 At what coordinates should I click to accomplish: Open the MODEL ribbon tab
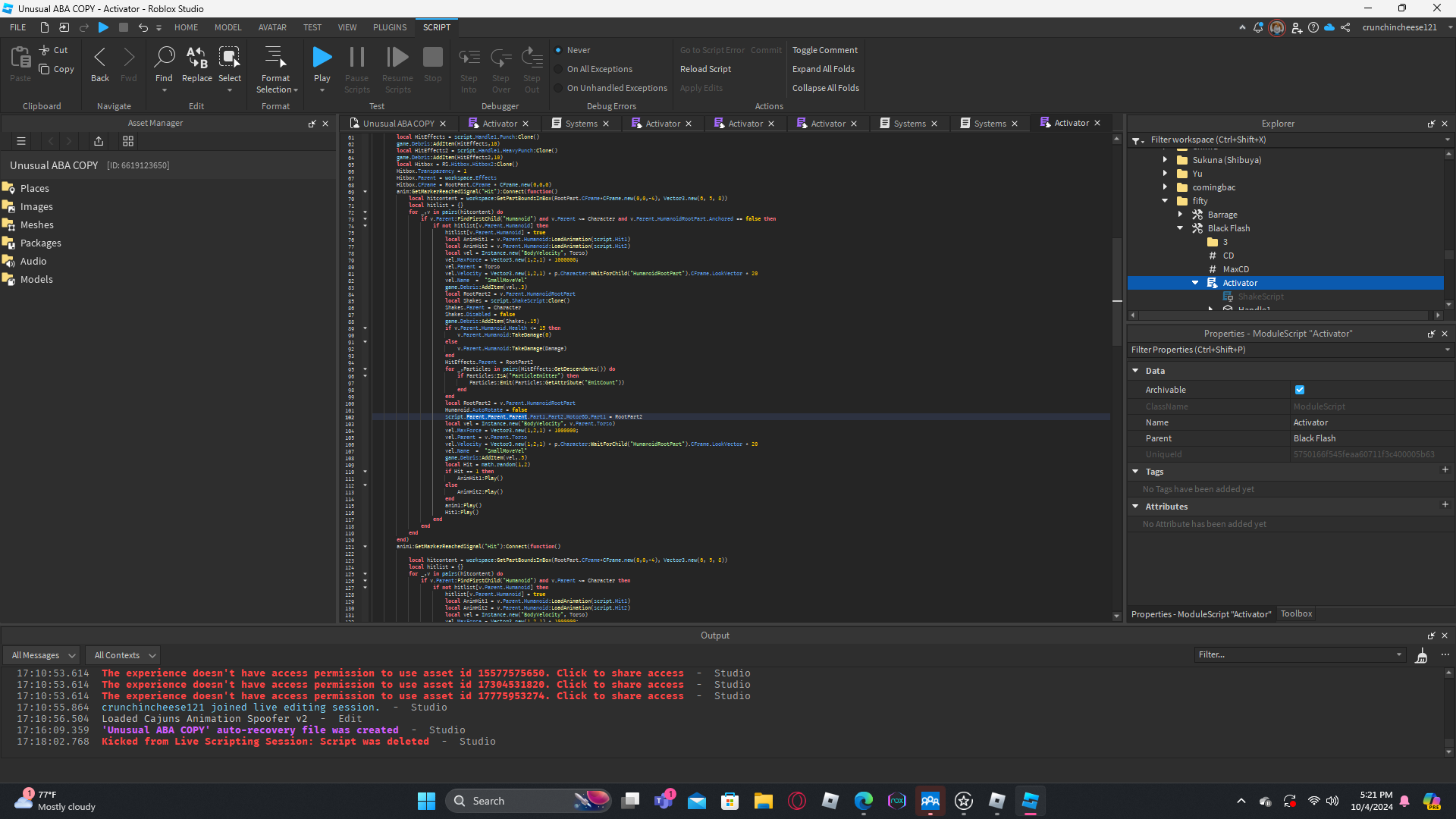[x=228, y=27]
